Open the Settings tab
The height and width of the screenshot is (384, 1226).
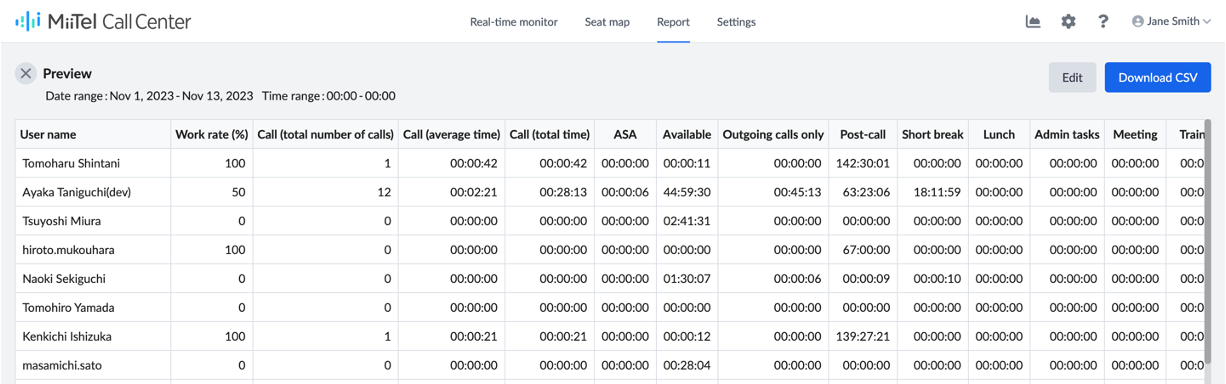click(x=736, y=22)
